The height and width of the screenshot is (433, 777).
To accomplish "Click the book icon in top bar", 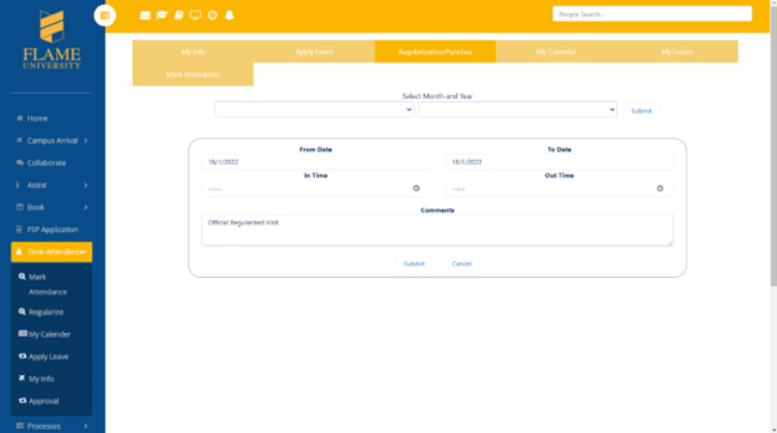I will tap(179, 15).
